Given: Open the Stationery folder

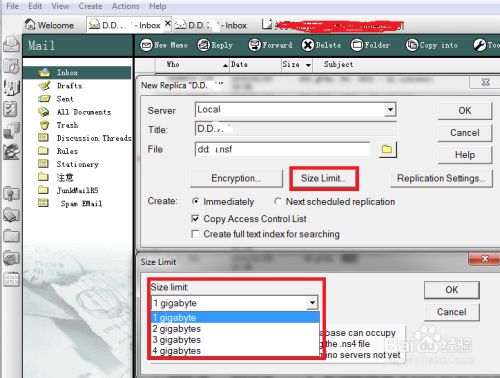Looking at the screenshot, I should click(x=77, y=164).
